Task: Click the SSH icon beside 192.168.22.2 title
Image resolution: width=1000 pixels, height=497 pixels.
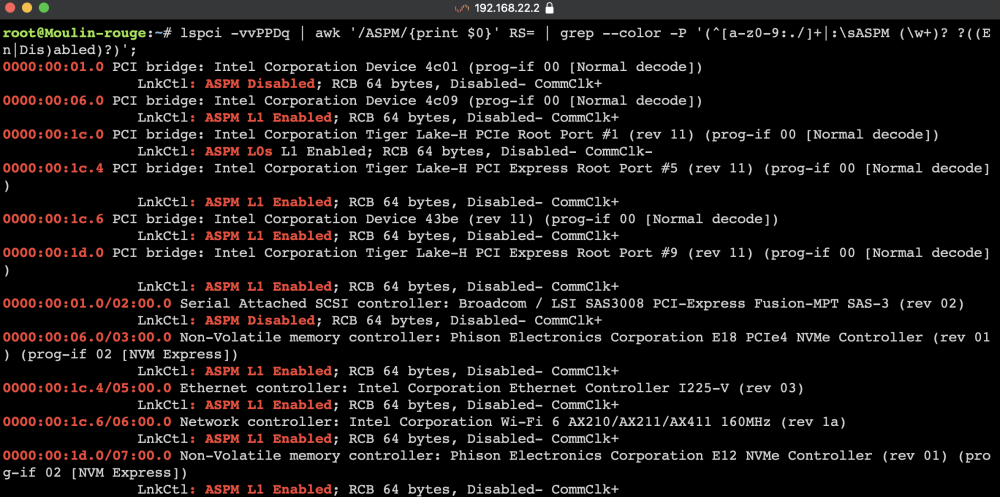Action: pyautogui.click(x=462, y=9)
